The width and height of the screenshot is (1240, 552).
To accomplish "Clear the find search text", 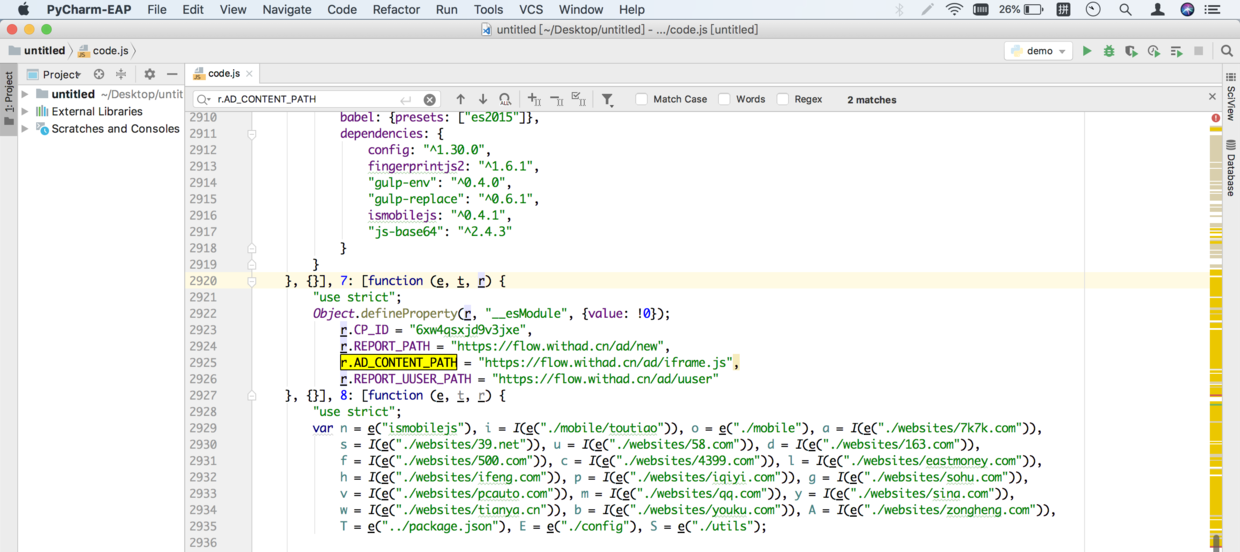I will (x=429, y=99).
